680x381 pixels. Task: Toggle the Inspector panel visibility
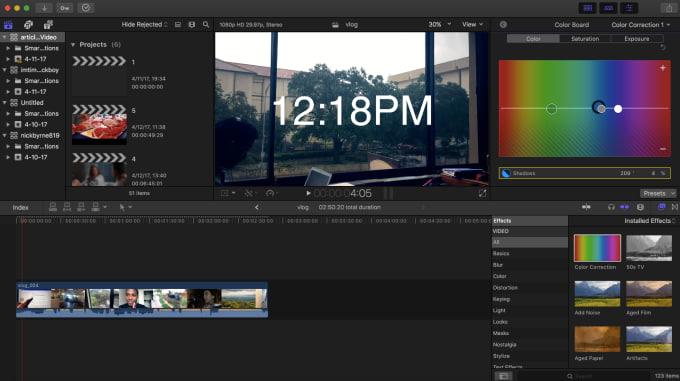click(x=629, y=8)
